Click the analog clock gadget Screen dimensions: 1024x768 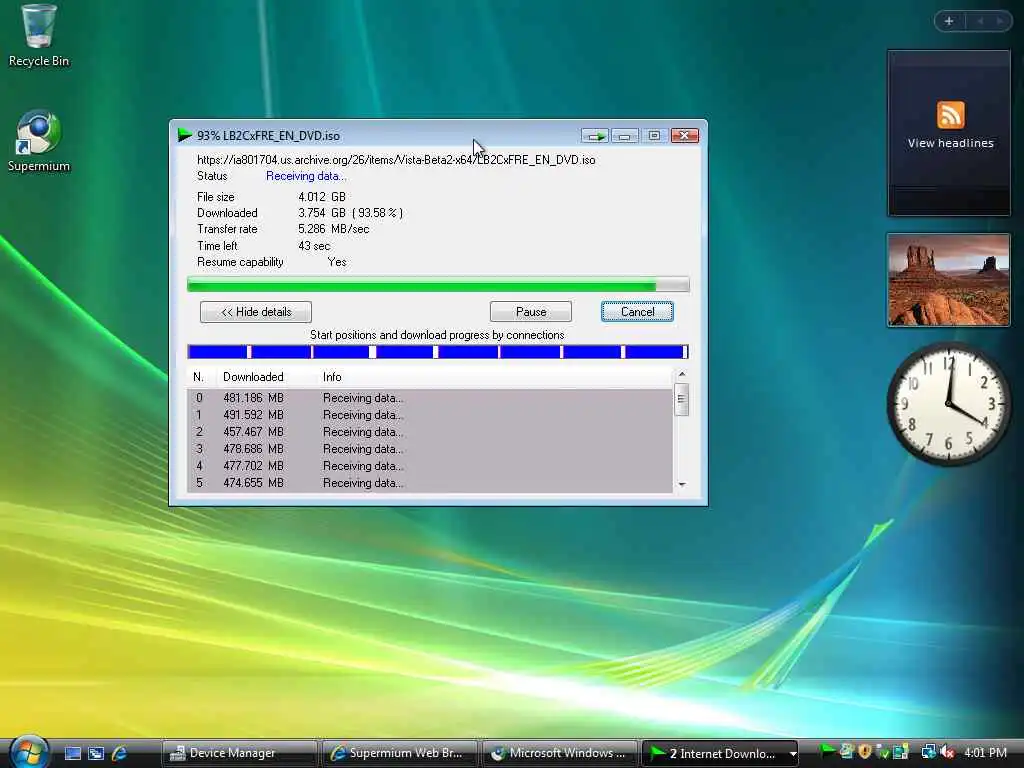pos(949,404)
